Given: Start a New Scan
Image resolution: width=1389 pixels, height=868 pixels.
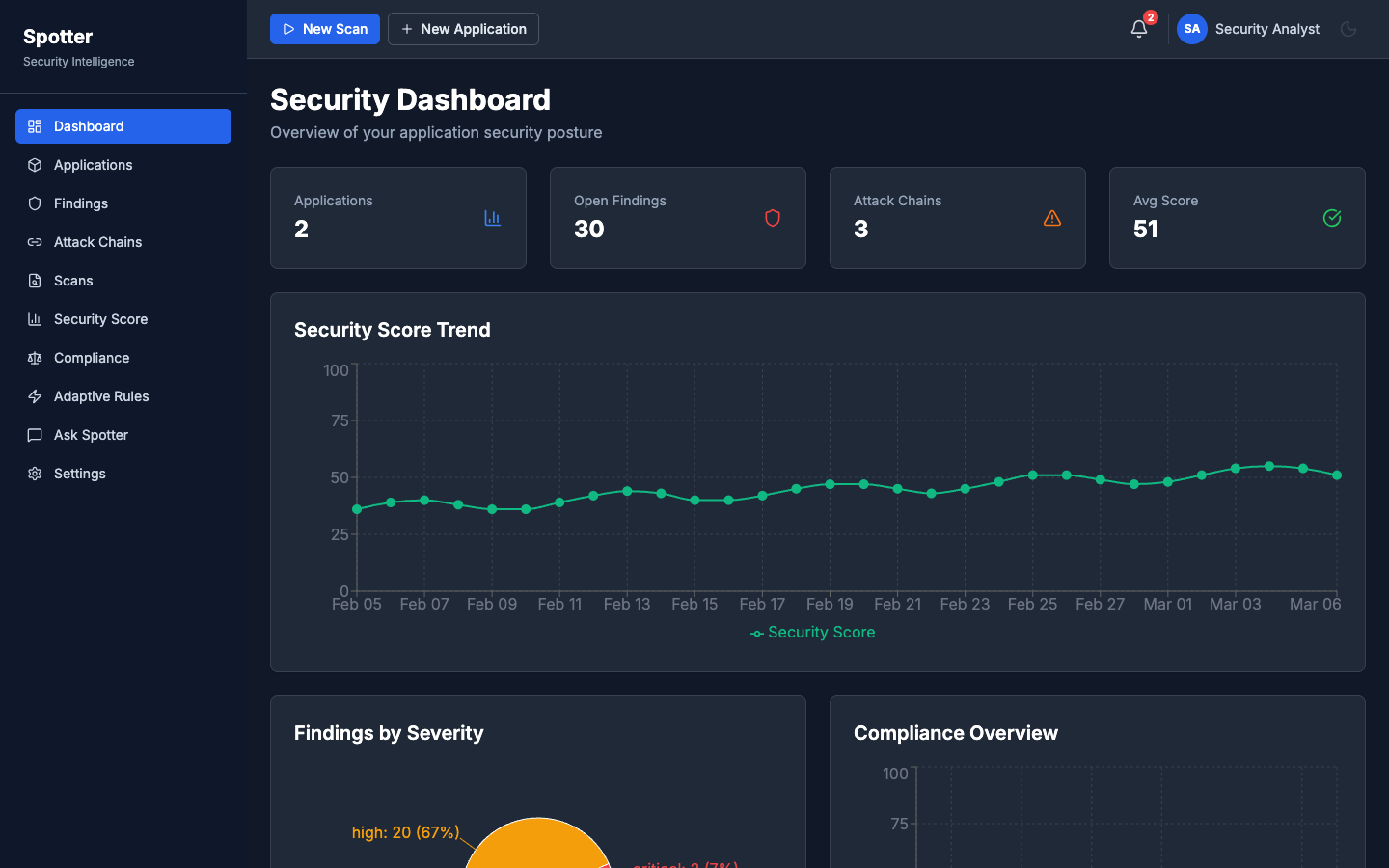Looking at the screenshot, I should (x=324, y=29).
